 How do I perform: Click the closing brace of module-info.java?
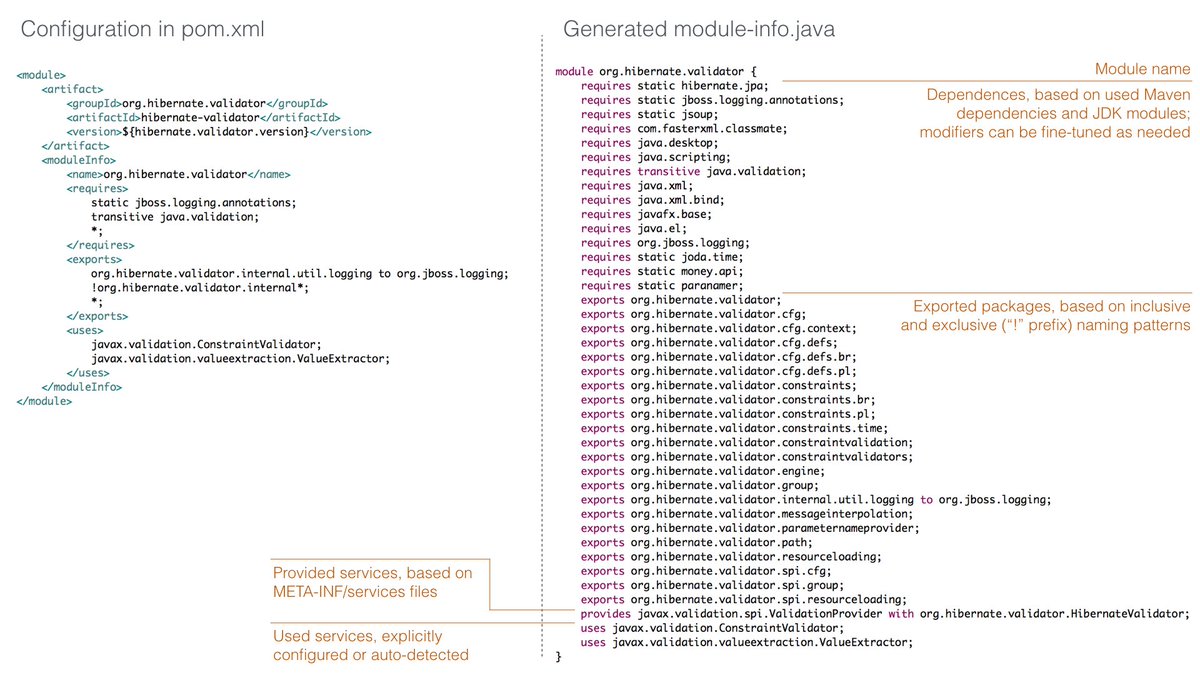(x=558, y=655)
